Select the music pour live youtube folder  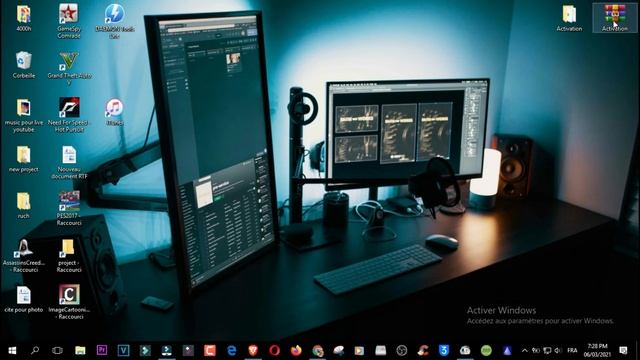(24, 115)
